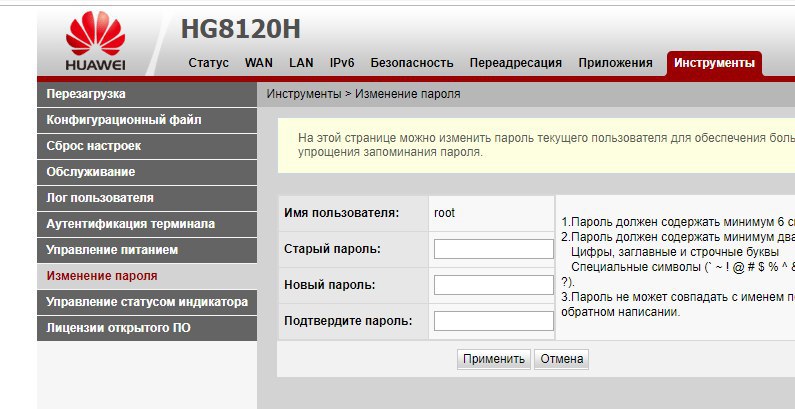Open the Безопасность tab
The image size is (795, 409).
[412, 63]
